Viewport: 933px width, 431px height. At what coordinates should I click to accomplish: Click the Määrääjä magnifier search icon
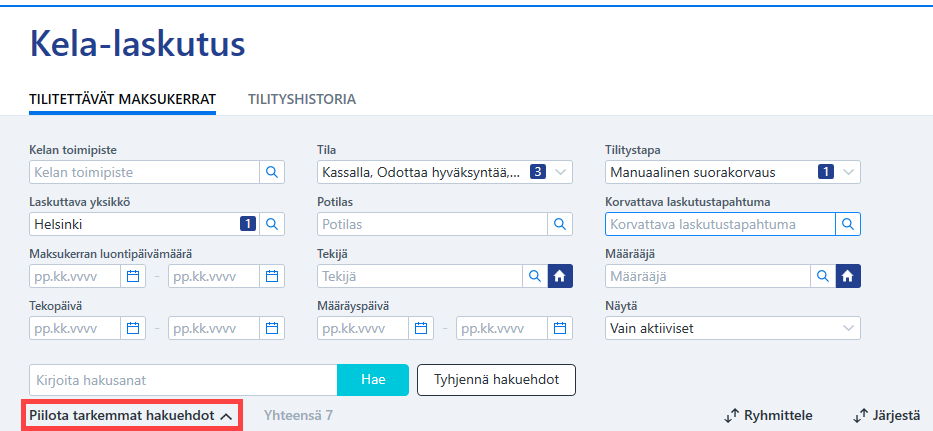823,276
